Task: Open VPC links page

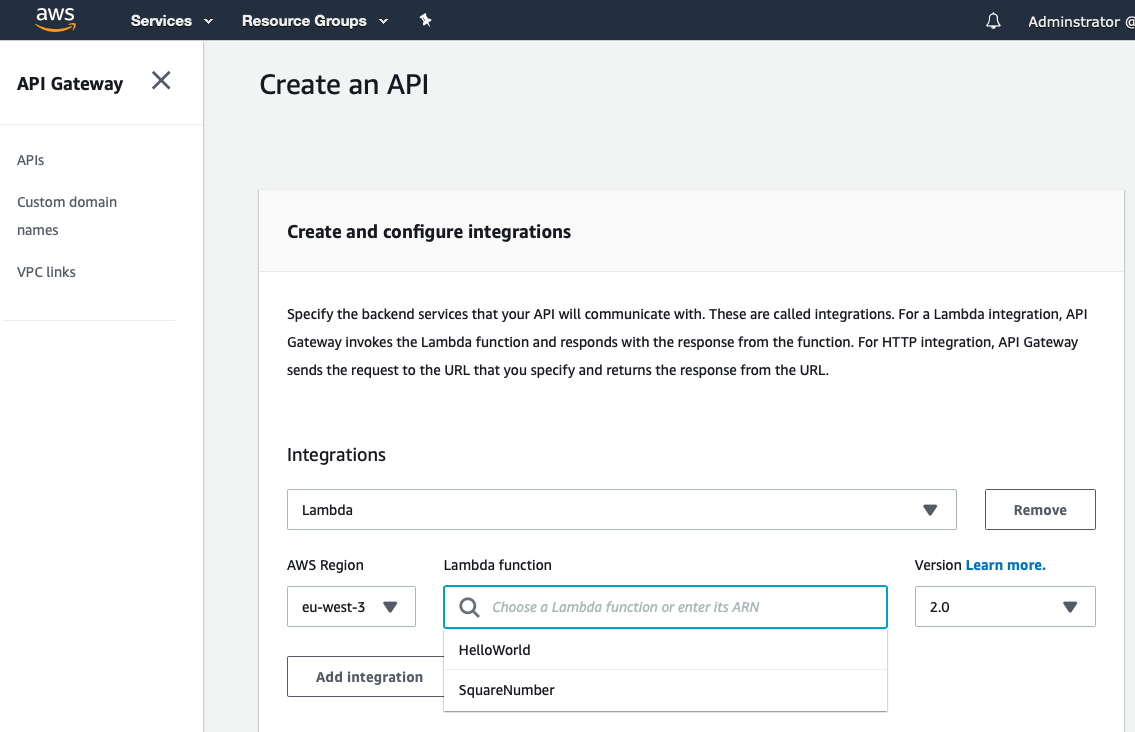Action: (46, 272)
